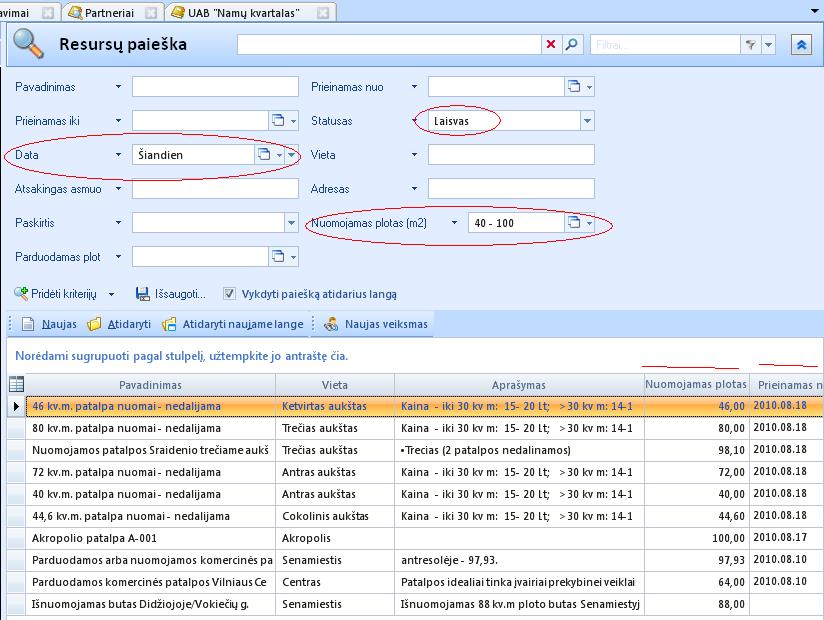The image size is (824, 620).
Task: Click the Naujas veiksmas toolbar button
Action: click(376, 324)
